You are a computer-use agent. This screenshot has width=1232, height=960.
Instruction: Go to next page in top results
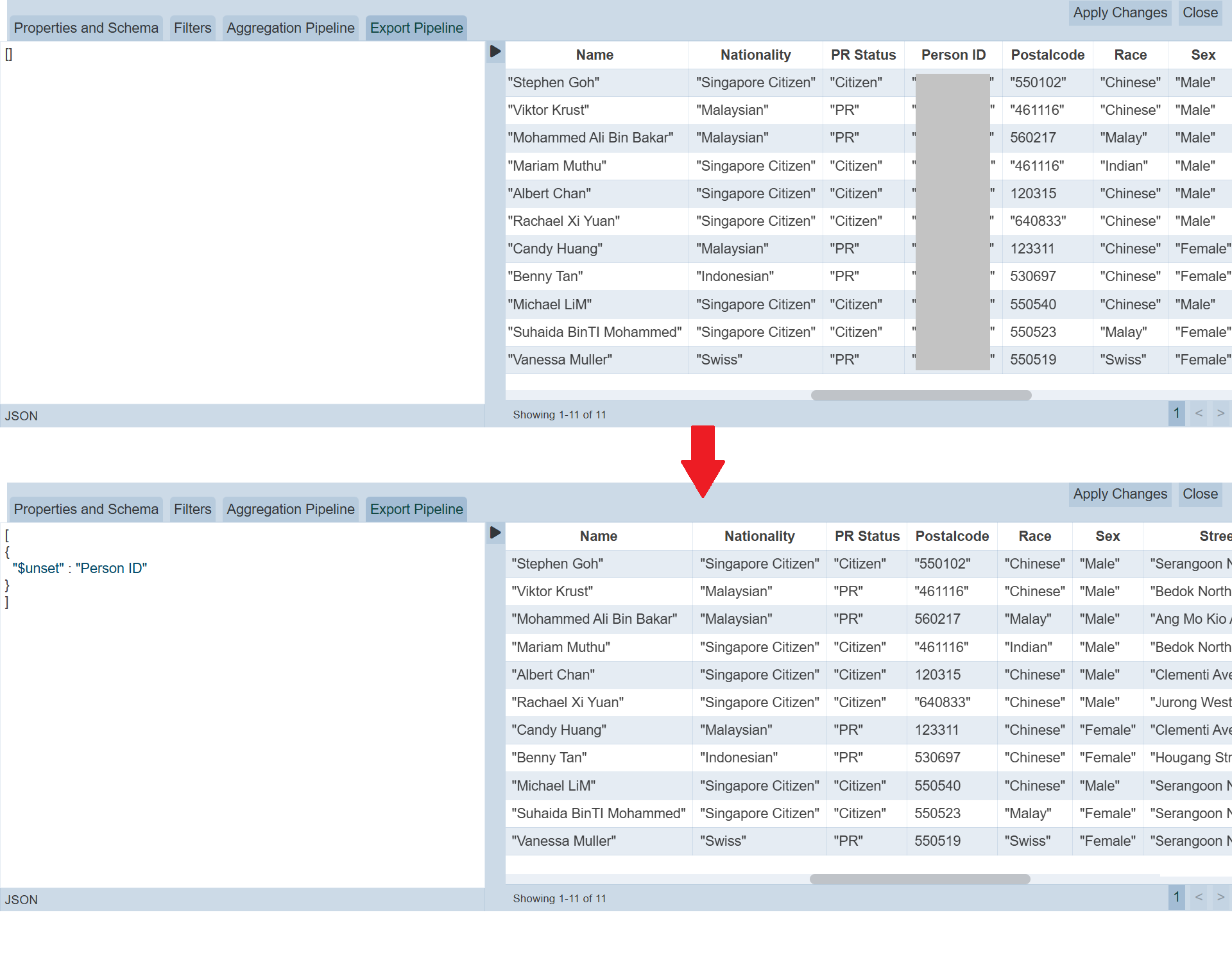click(x=1220, y=414)
